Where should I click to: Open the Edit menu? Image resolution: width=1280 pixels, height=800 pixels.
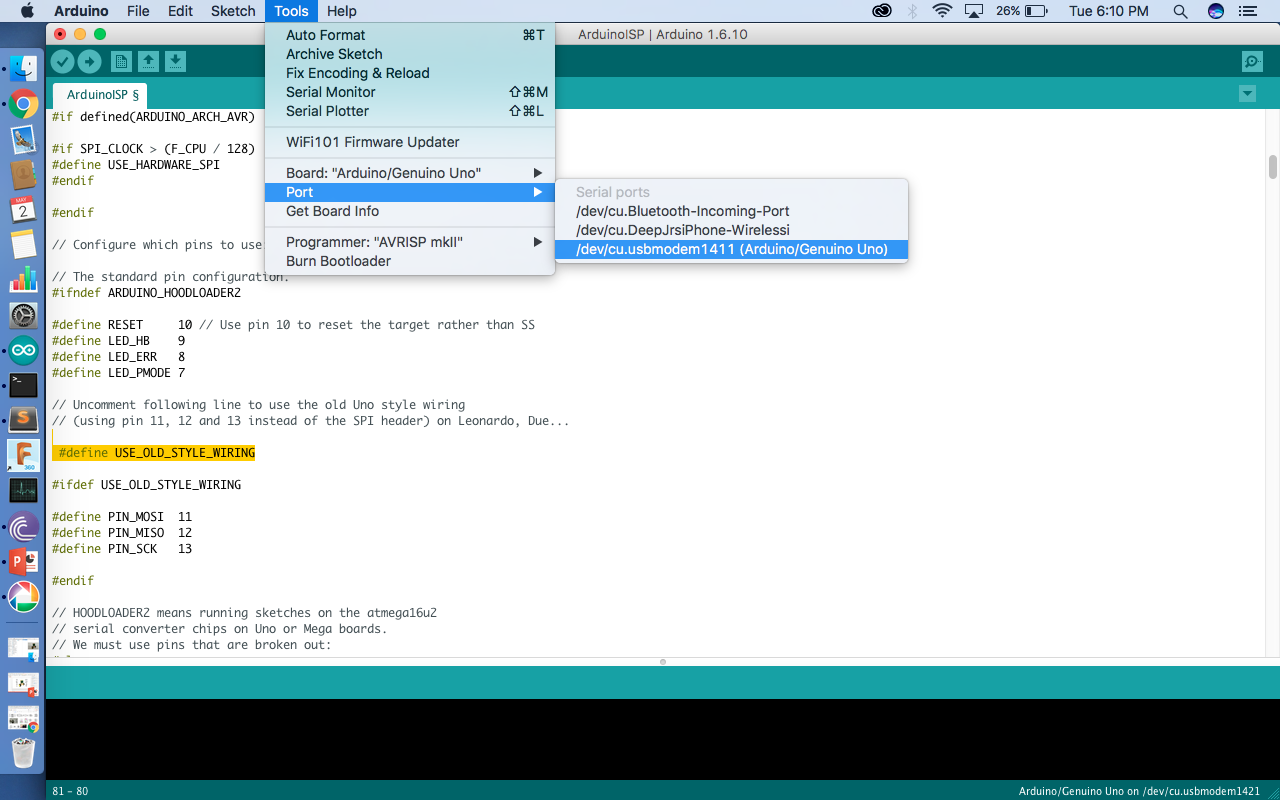[180, 11]
